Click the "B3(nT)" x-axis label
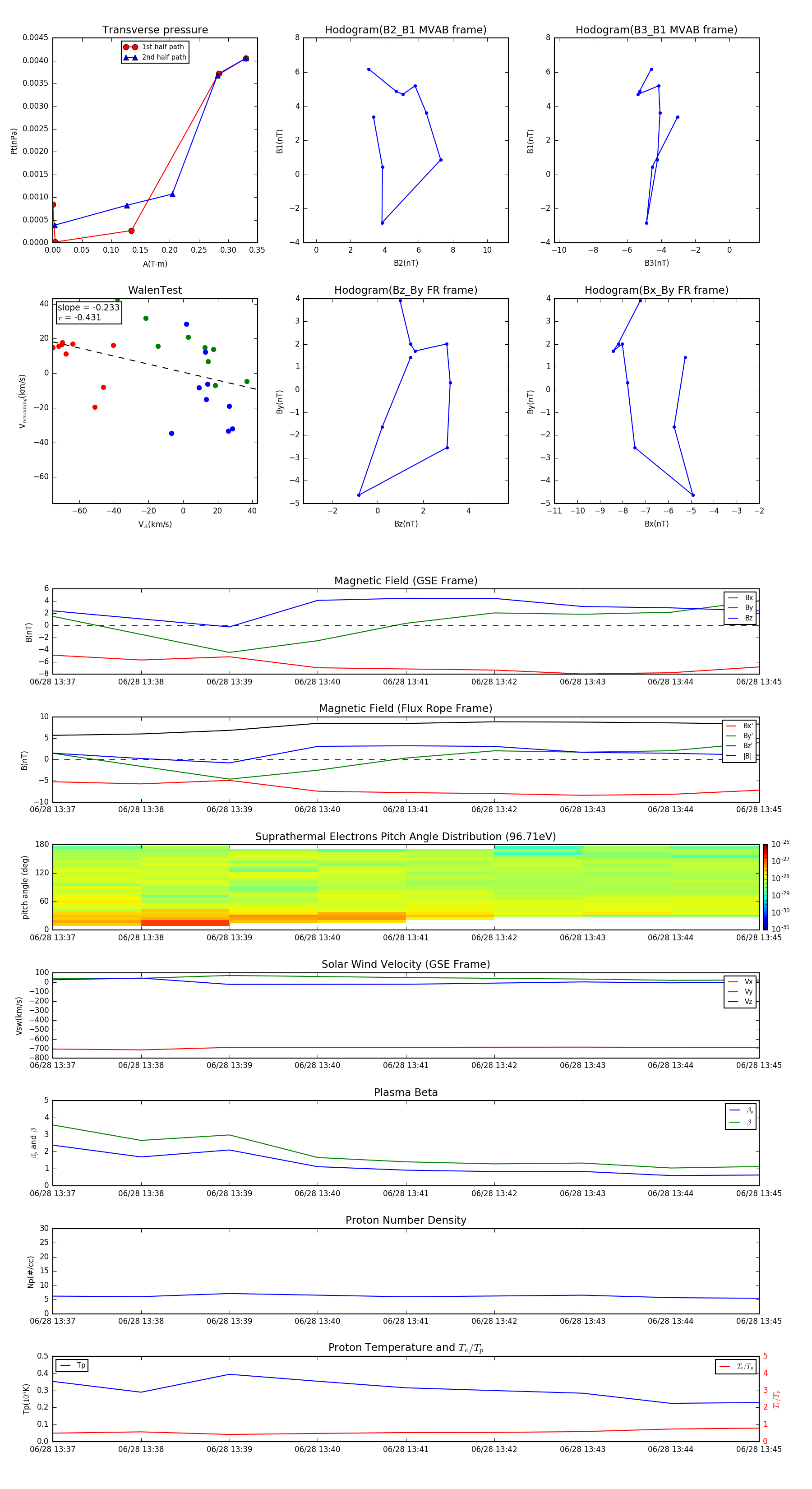Image resolution: width=812 pixels, height=1489 pixels. click(656, 263)
